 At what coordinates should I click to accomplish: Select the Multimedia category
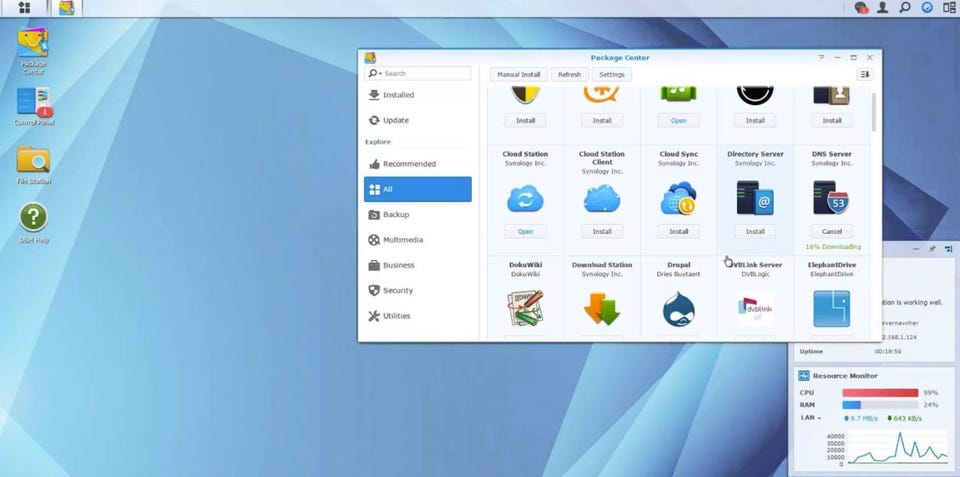(x=418, y=240)
